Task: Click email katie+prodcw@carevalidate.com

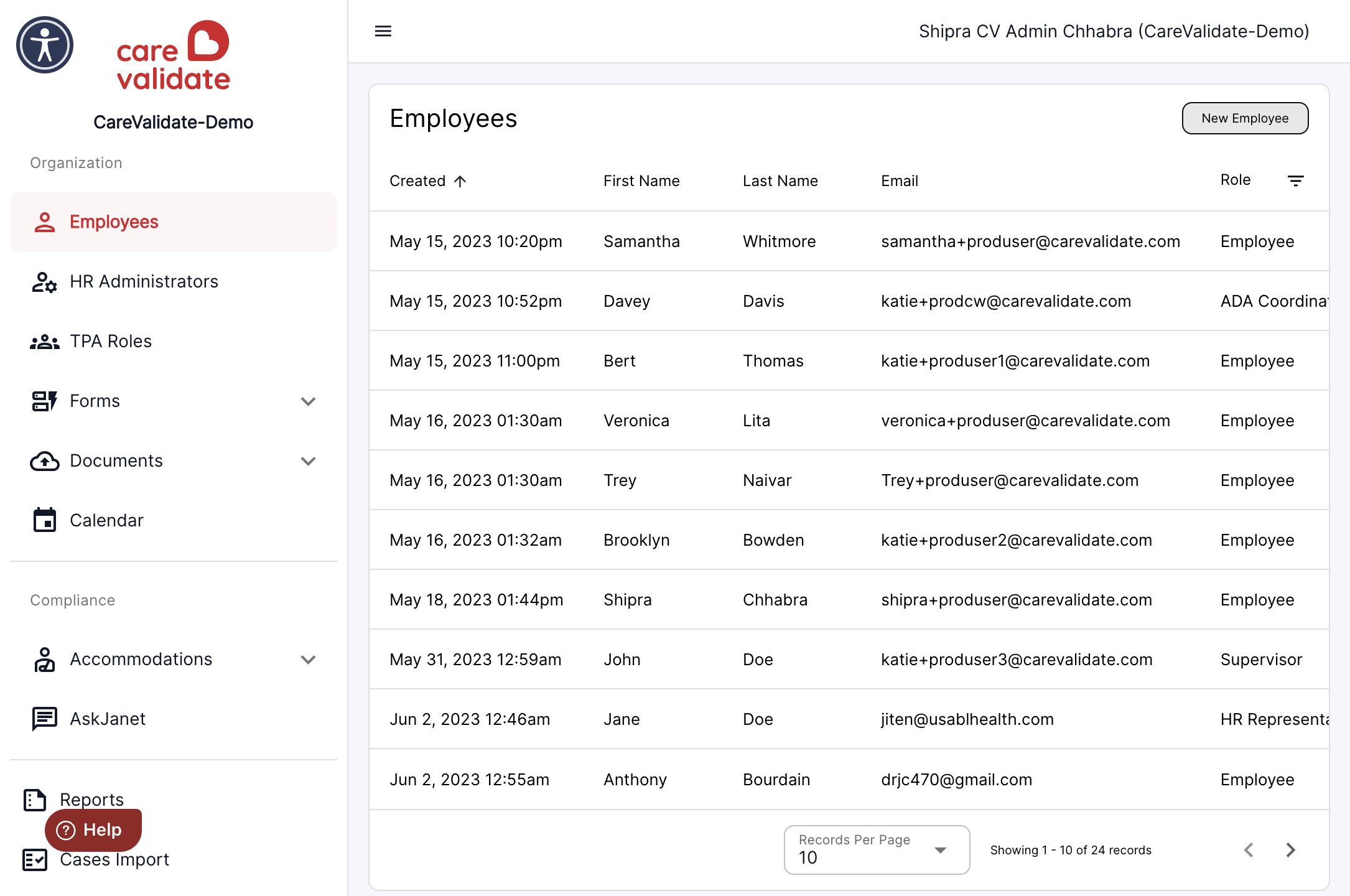Action: click(1006, 301)
